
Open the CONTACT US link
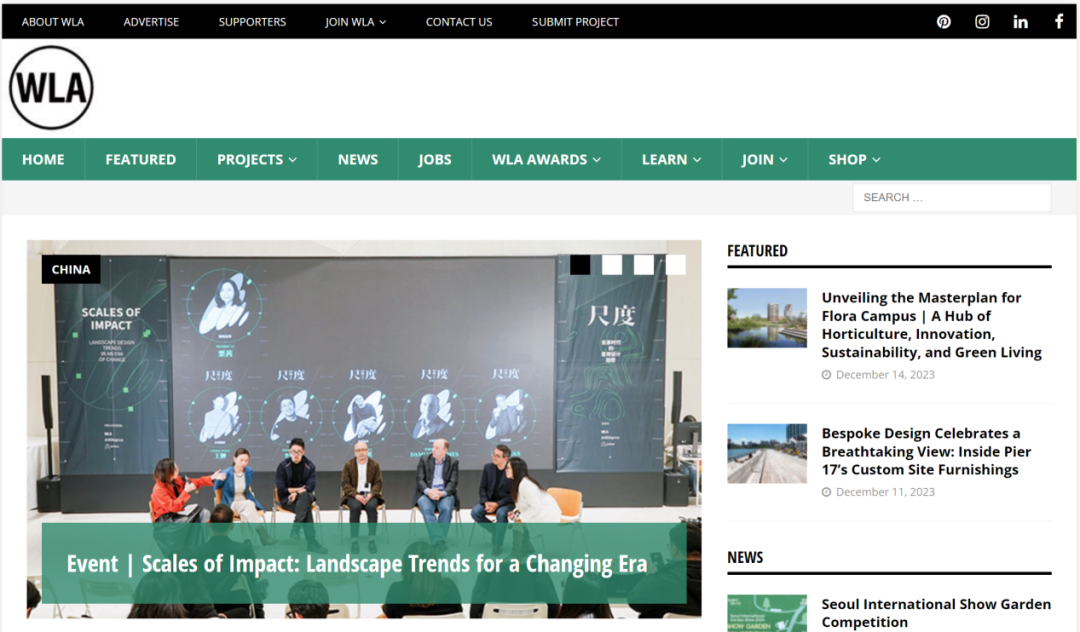pos(459,22)
